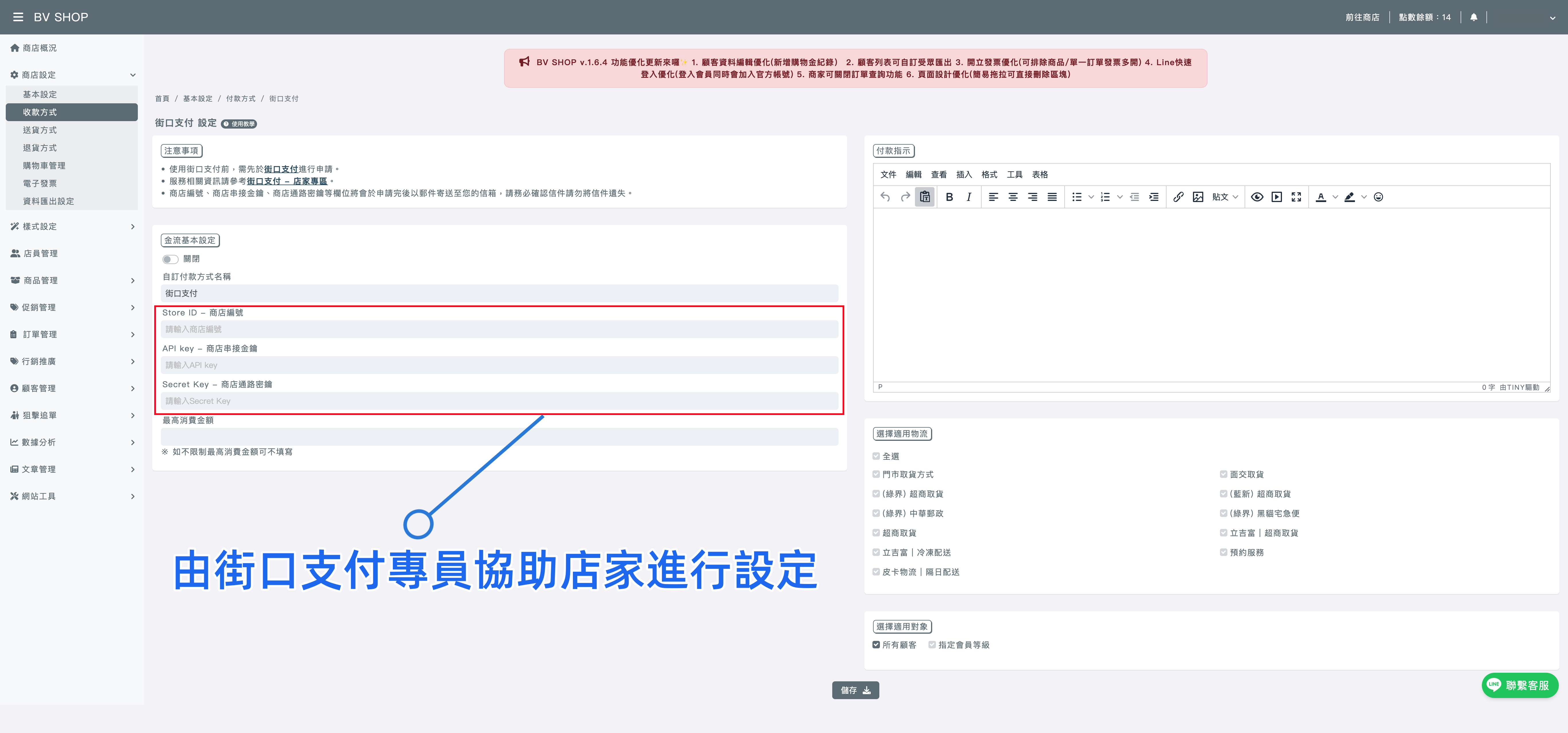
Task: Toggle the 關閉 payment enable switch
Action: coord(170,259)
